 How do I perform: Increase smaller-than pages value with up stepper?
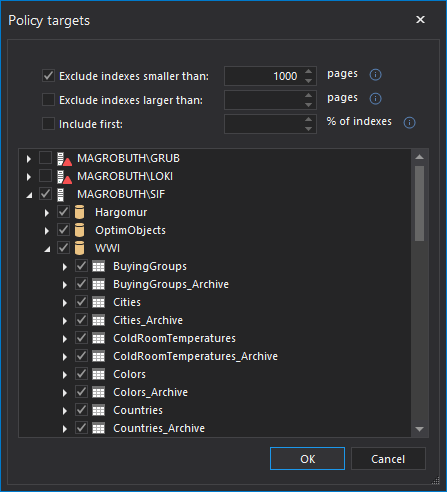309,72
